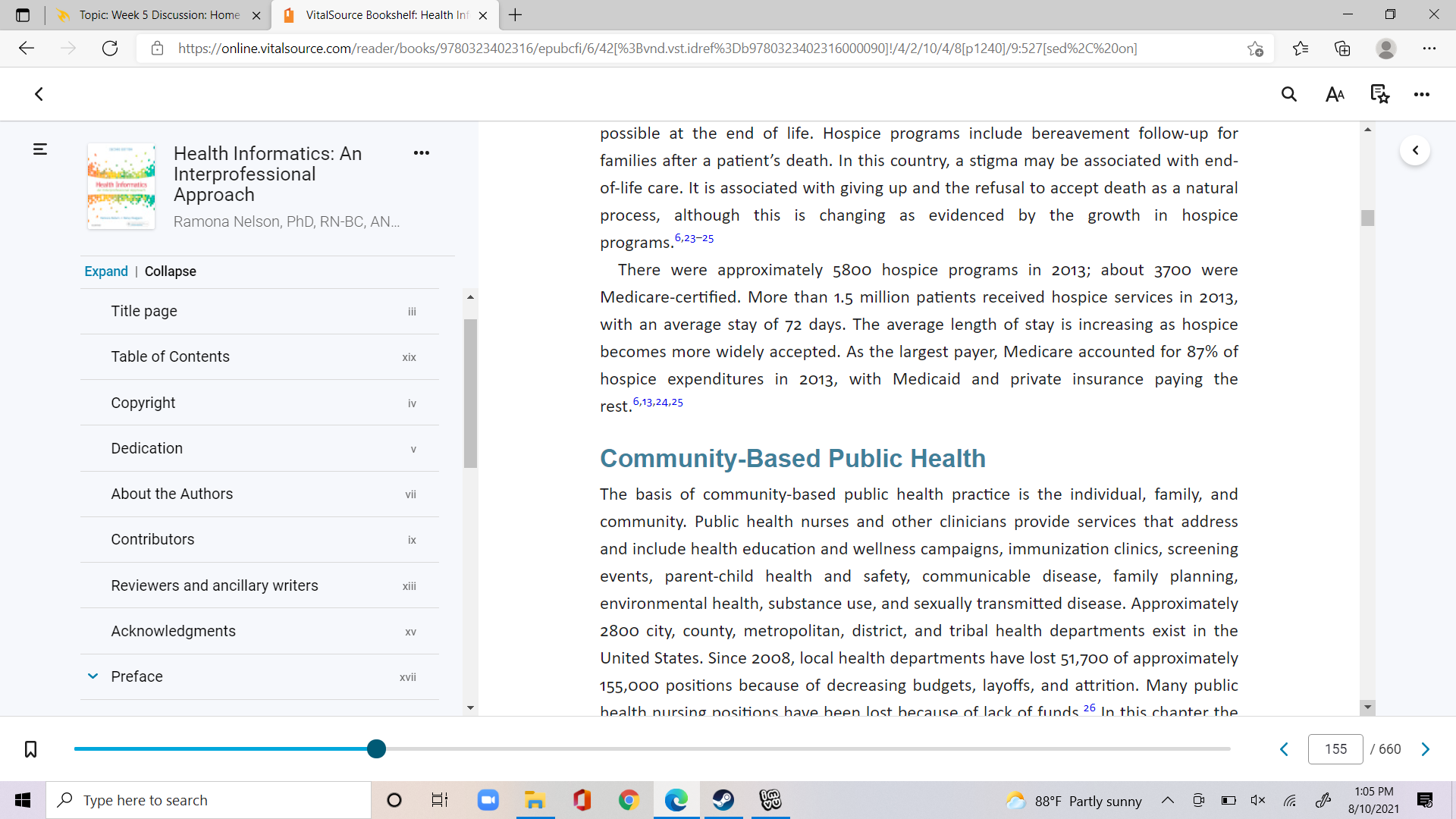Screen dimensions: 1456x819
Task: Open the notebook highlights star icon
Action: 1379,94
